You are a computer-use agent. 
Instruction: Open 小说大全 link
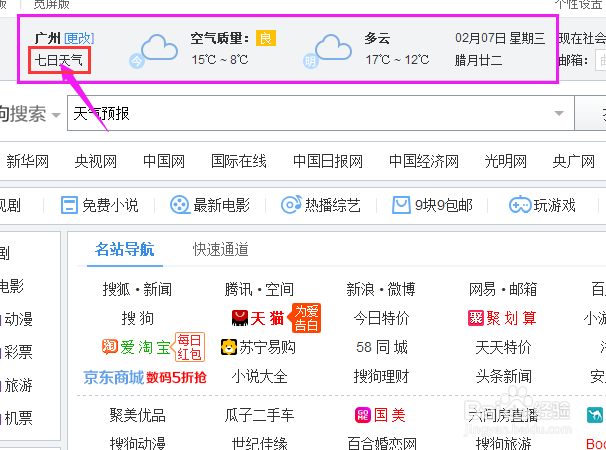tap(259, 376)
